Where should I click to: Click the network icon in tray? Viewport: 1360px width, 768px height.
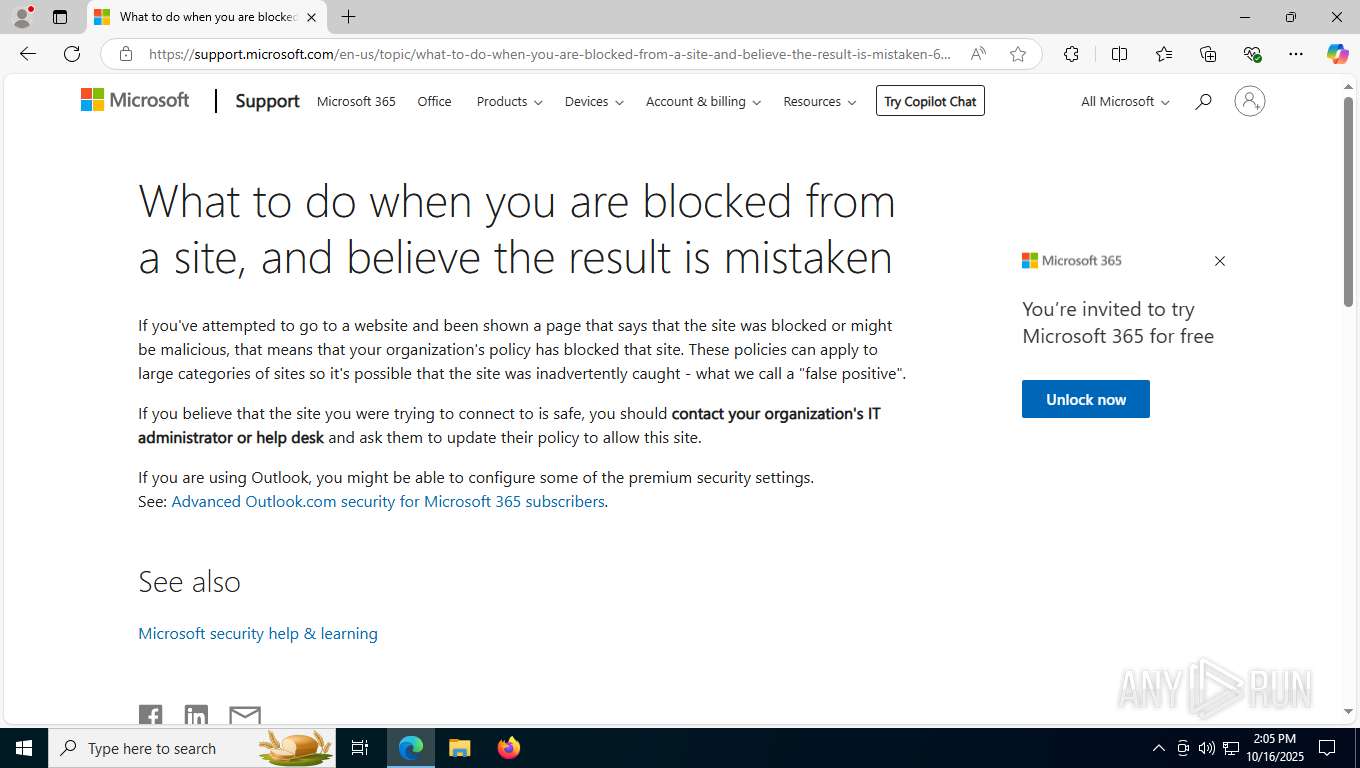(x=1231, y=748)
